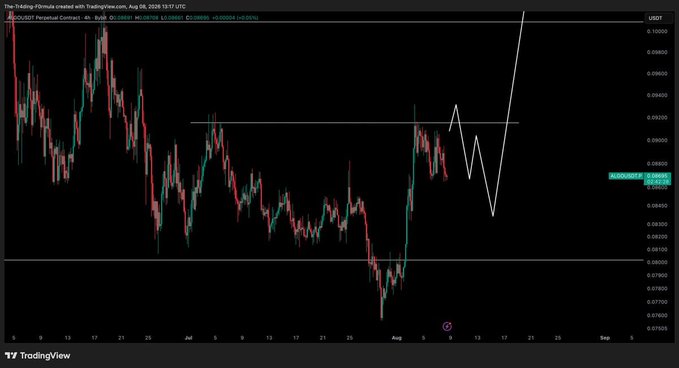Click the Sep label on time axis
679x368 pixels.
tap(605, 338)
